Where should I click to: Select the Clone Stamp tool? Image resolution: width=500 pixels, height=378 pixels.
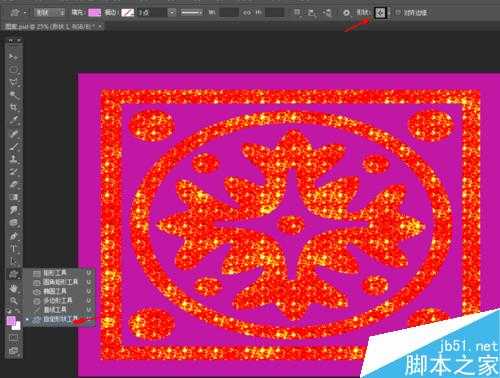click(14, 159)
